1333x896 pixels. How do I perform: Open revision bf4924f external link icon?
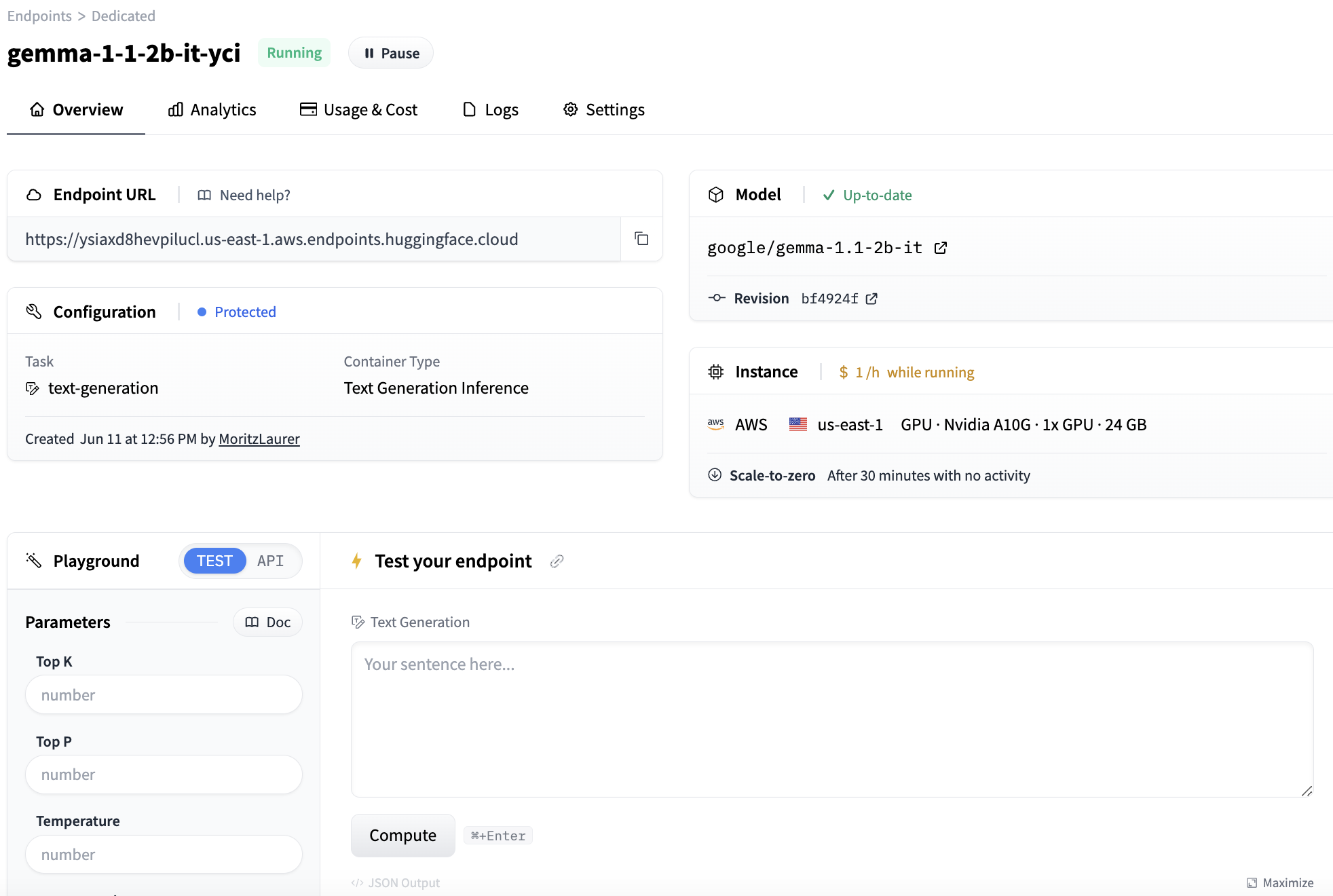tap(871, 299)
